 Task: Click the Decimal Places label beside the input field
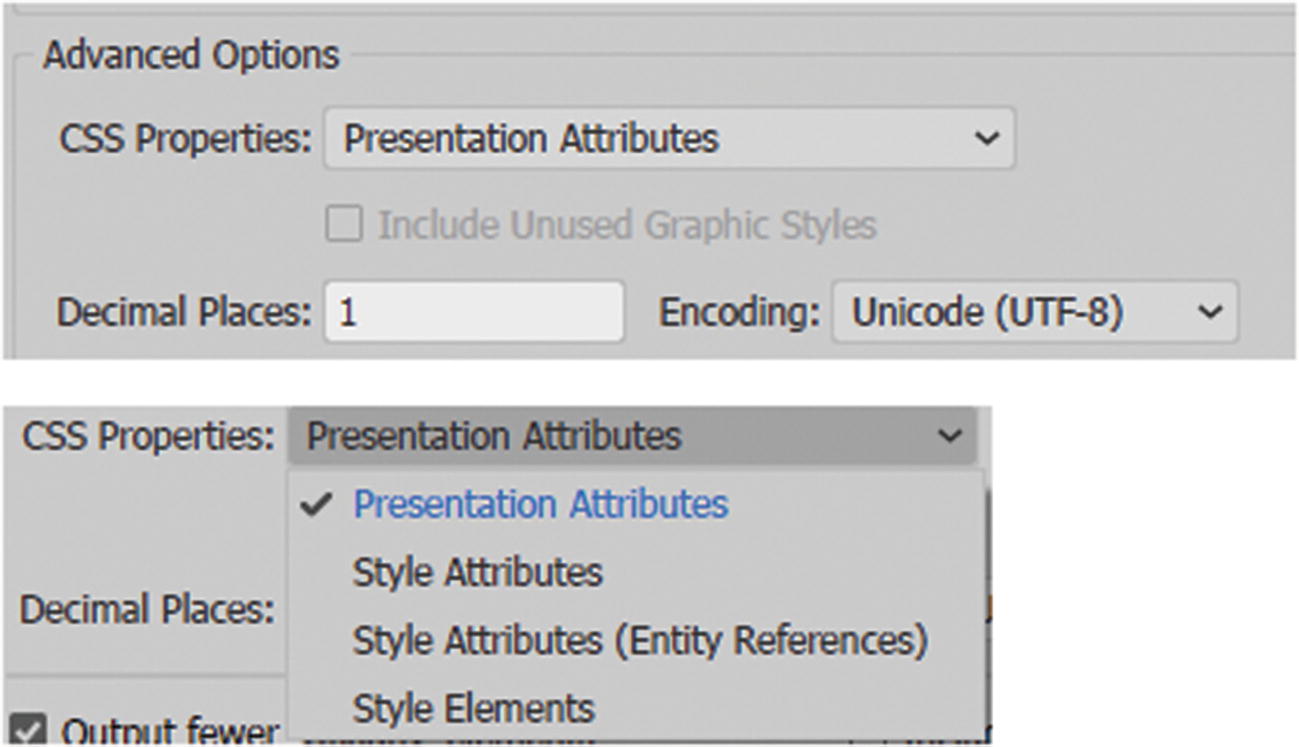185,313
